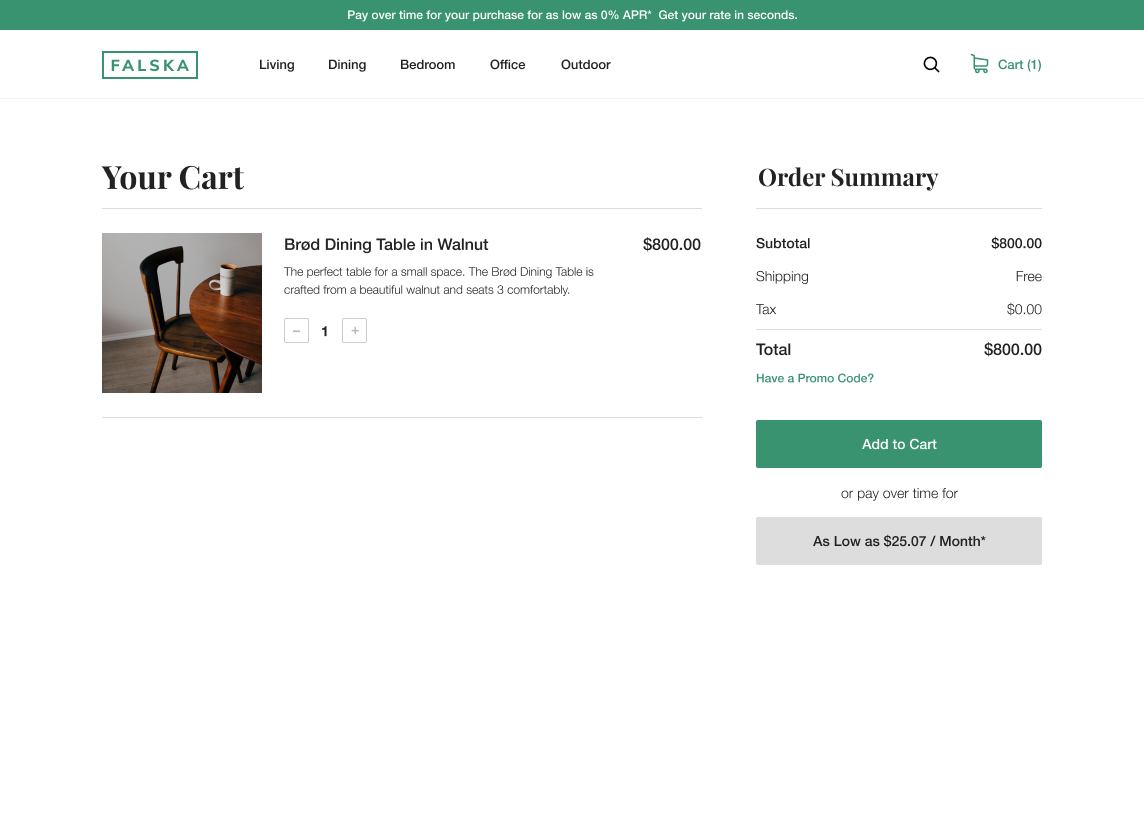Image resolution: width=1144 pixels, height=832 pixels.
Task: Select the Bedroom menu item
Action: point(427,65)
